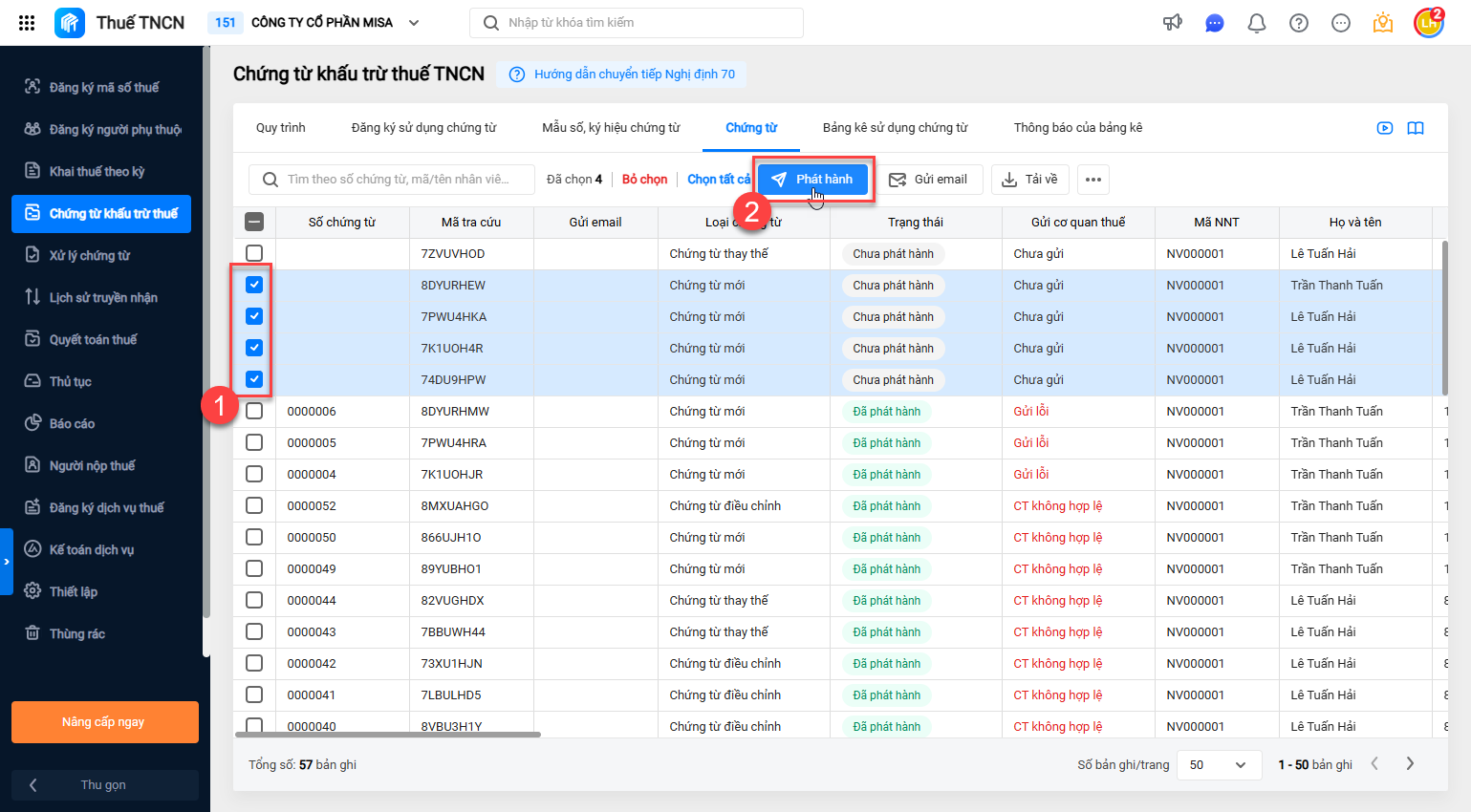
Task: Click the announcements megaphone icon
Action: coord(1173,23)
